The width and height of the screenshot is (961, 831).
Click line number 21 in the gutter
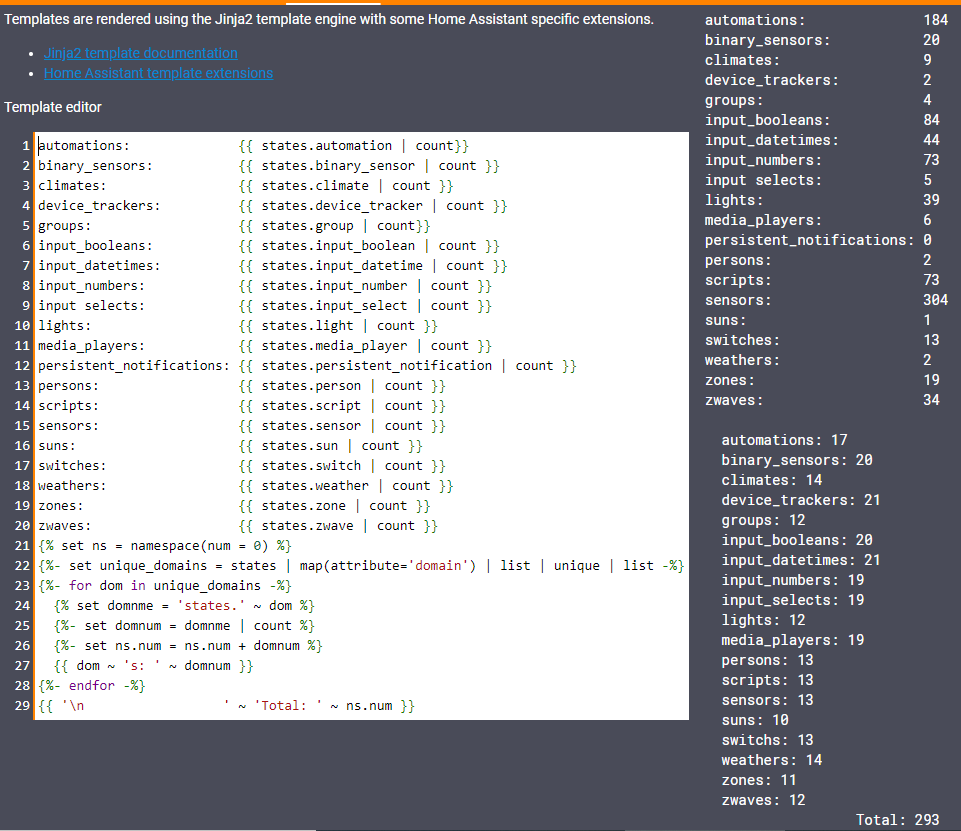22,545
